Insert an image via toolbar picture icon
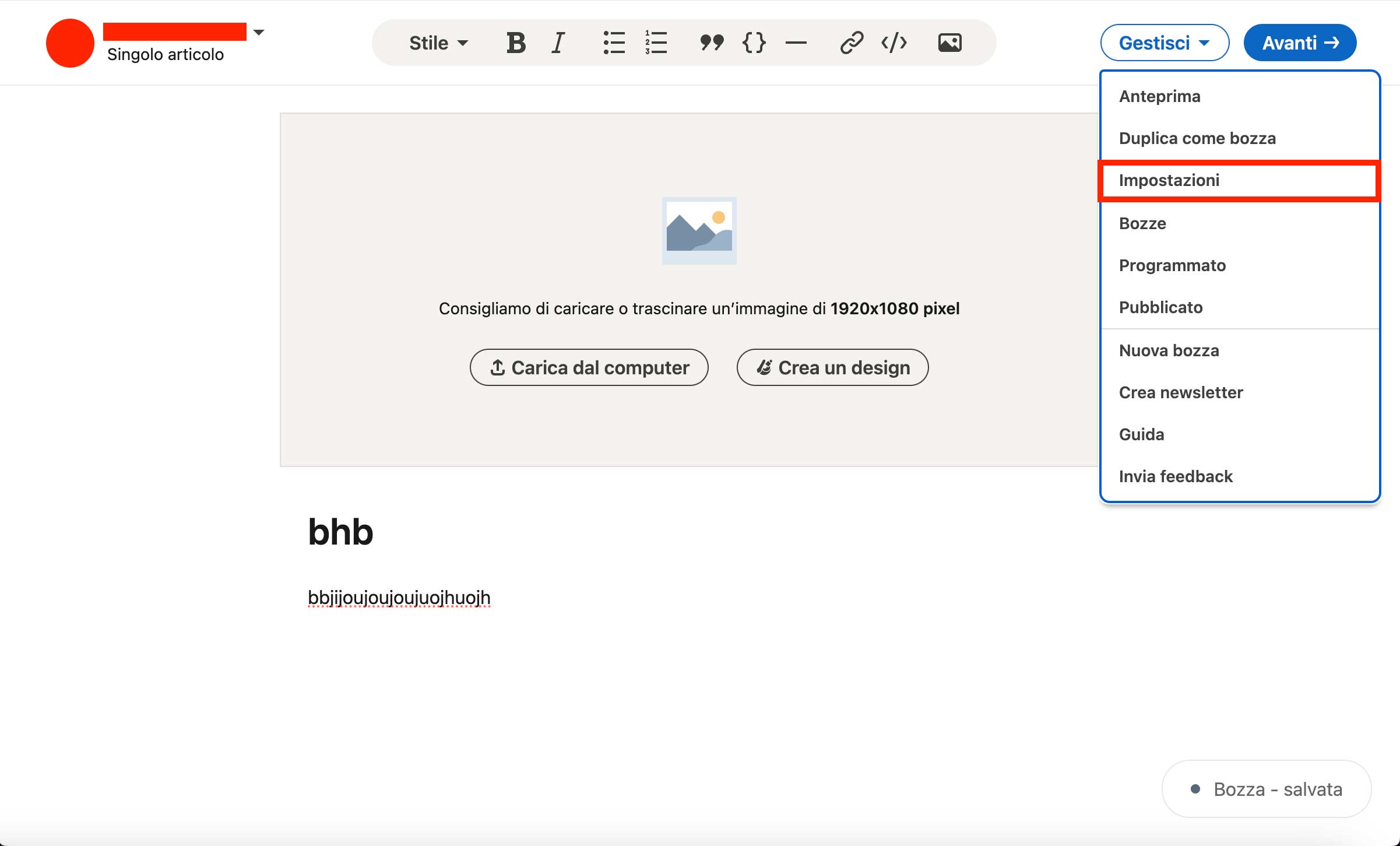1400x846 pixels. (x=949, y=43)
